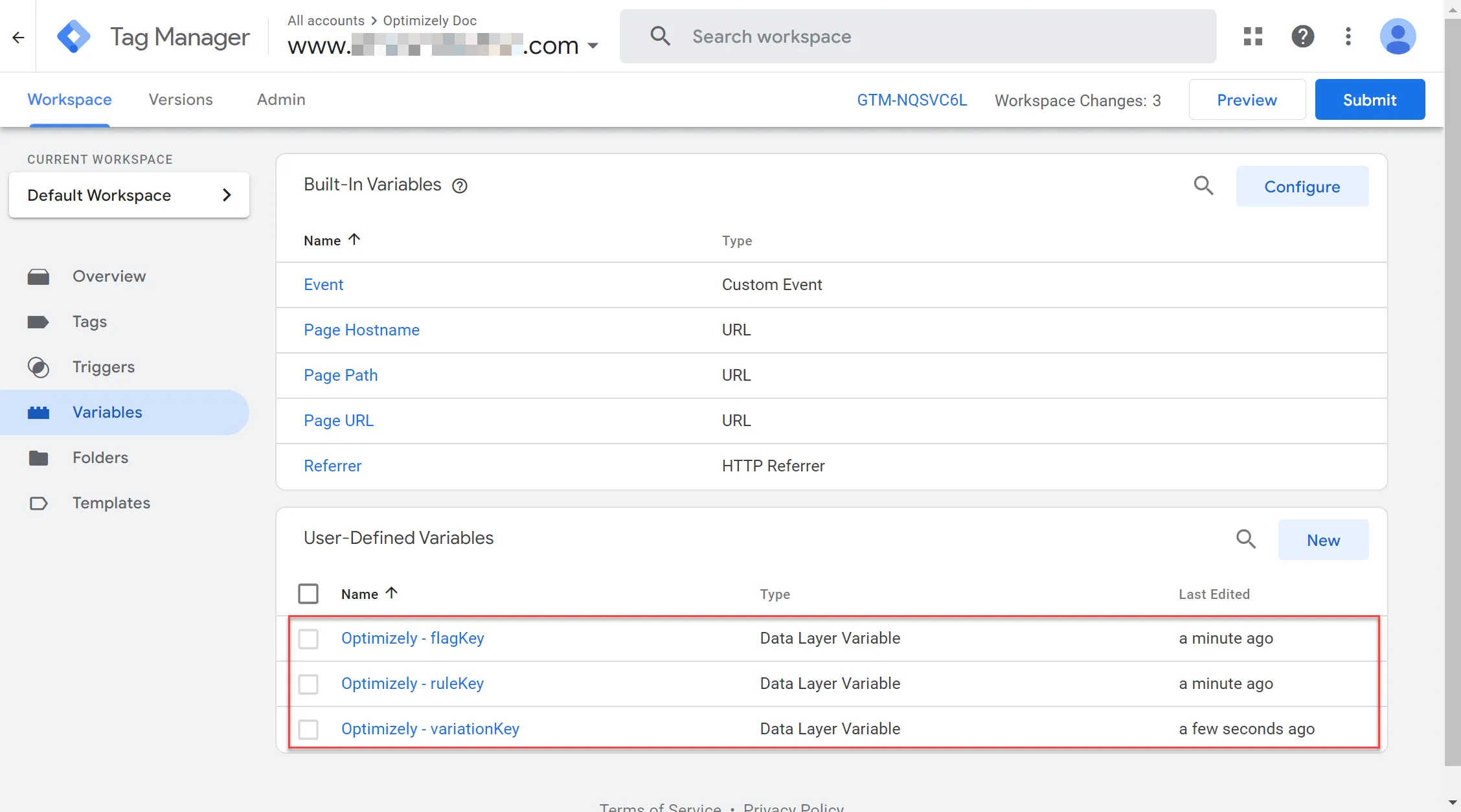Image resolution: width=1461 pixels, height=812 pixels.
Task: Sort User-Defined Variables by Name arrow
Action: pos(392,593)
